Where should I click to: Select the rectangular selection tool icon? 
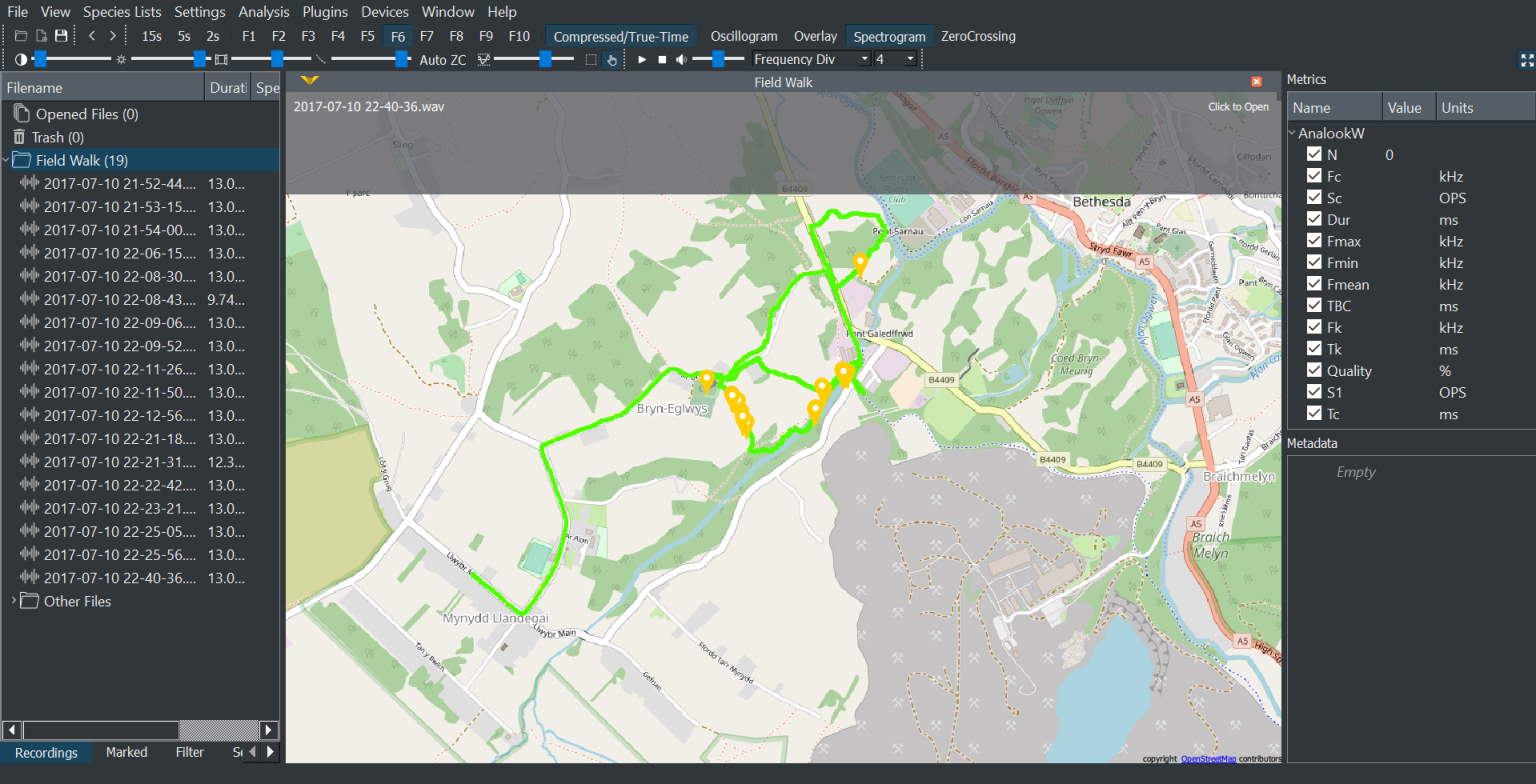pyautogui.click(x=591, y=59)
